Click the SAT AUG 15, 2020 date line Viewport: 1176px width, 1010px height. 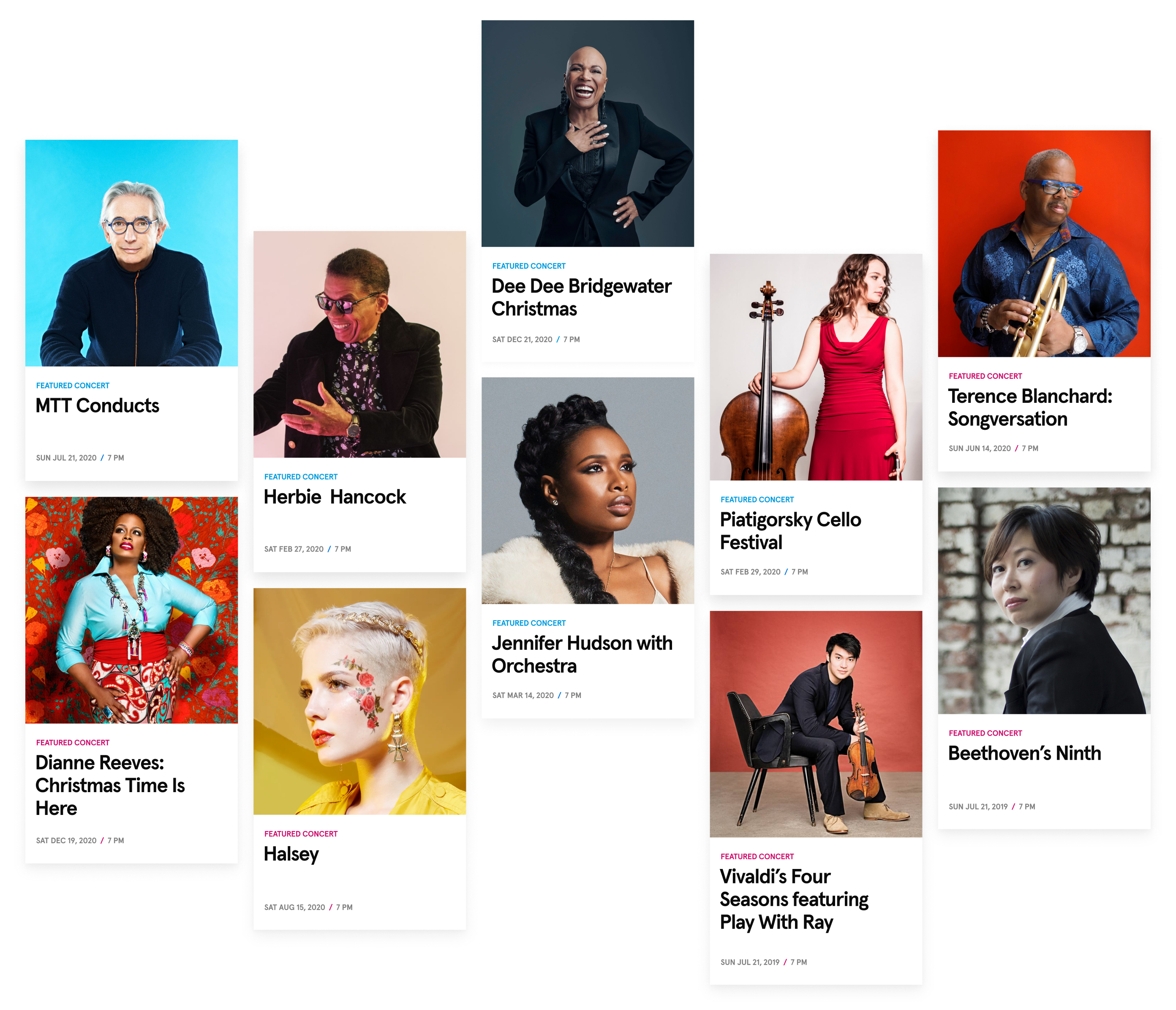click(x=308, y=907)
